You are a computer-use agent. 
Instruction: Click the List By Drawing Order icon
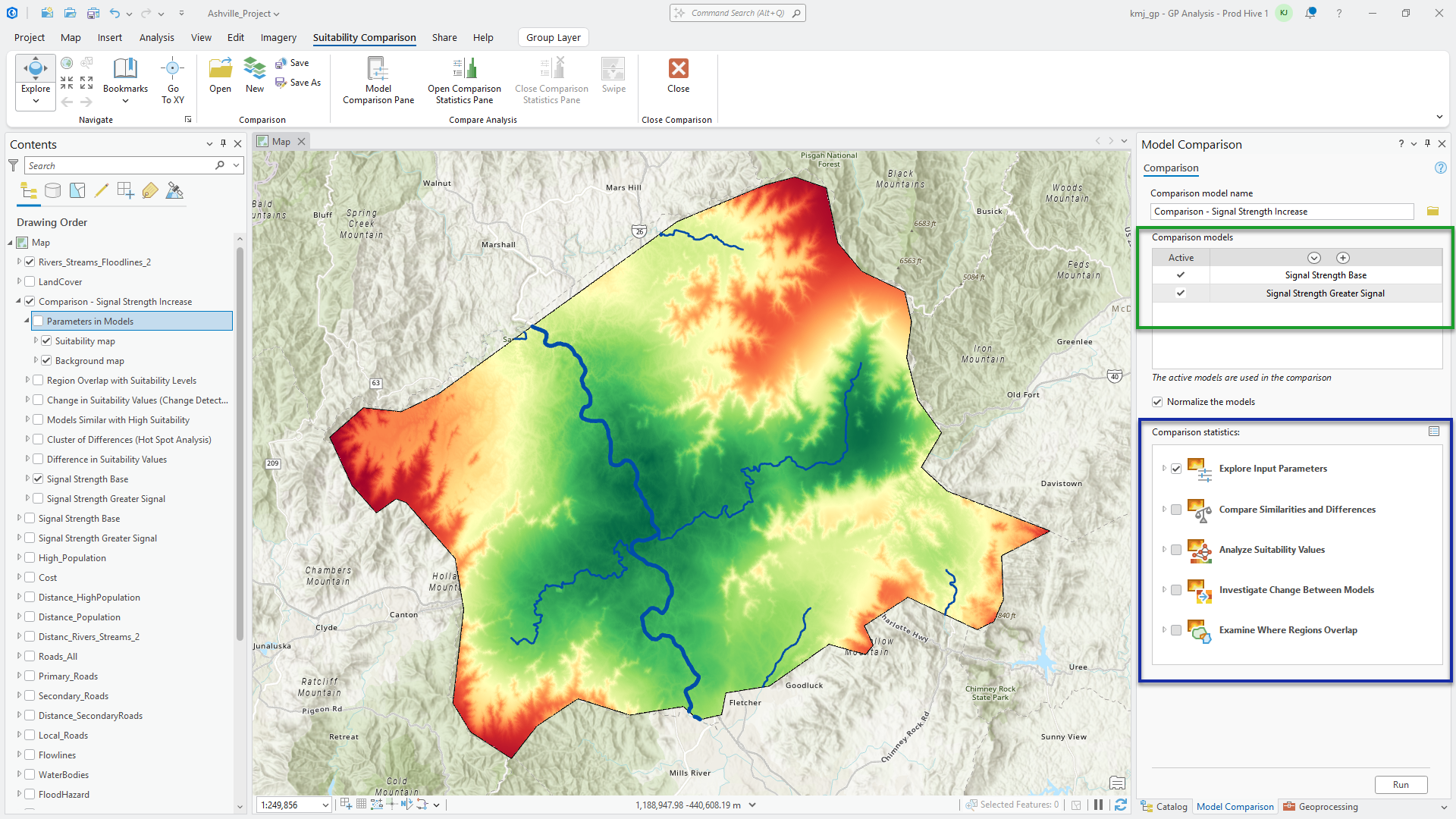coord(29,191)
